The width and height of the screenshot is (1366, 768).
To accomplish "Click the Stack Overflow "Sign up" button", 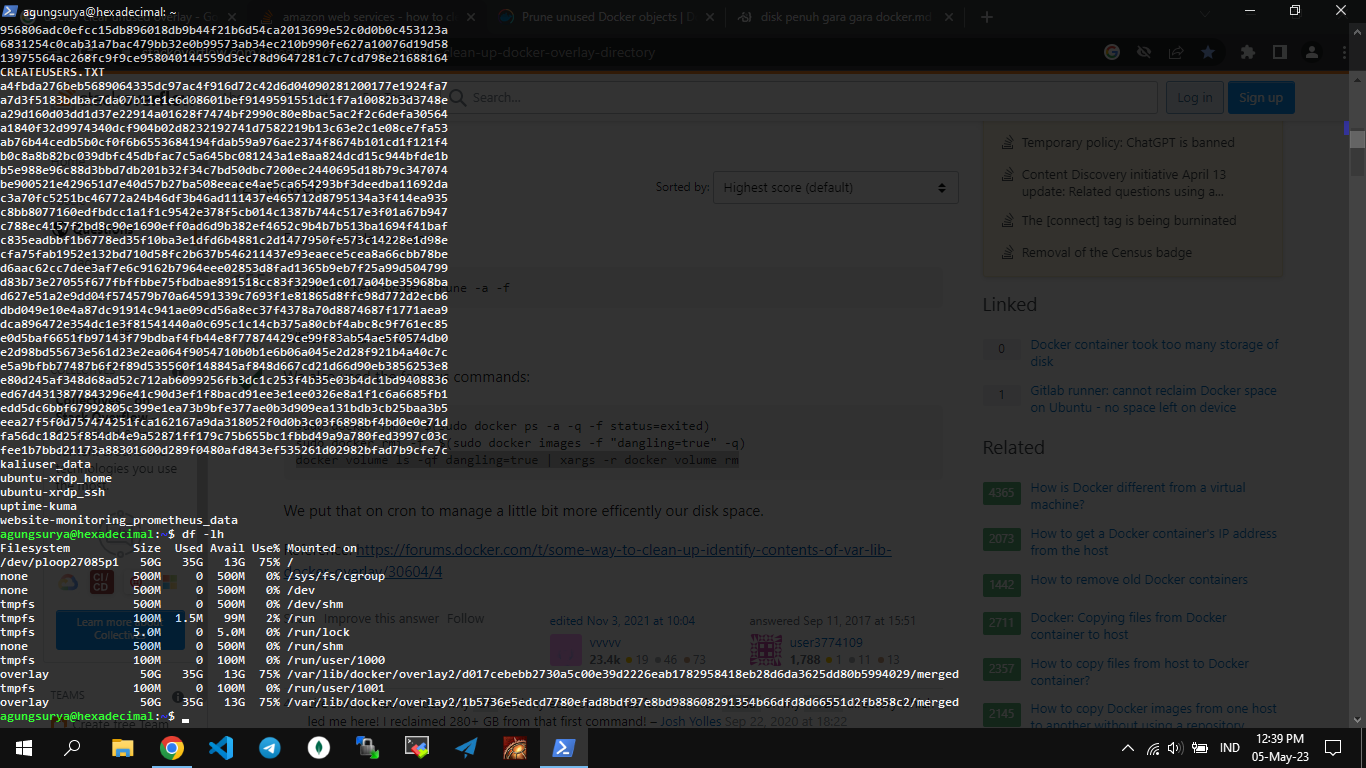I will [1260, 97].
